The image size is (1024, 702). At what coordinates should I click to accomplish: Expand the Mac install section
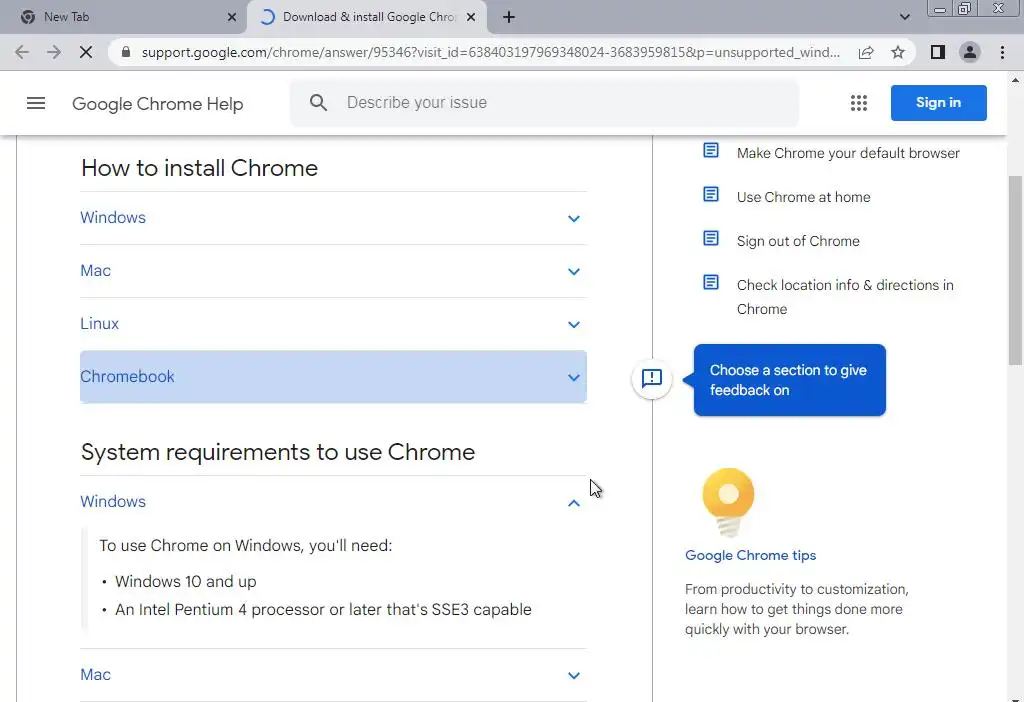tap(333, 271)
